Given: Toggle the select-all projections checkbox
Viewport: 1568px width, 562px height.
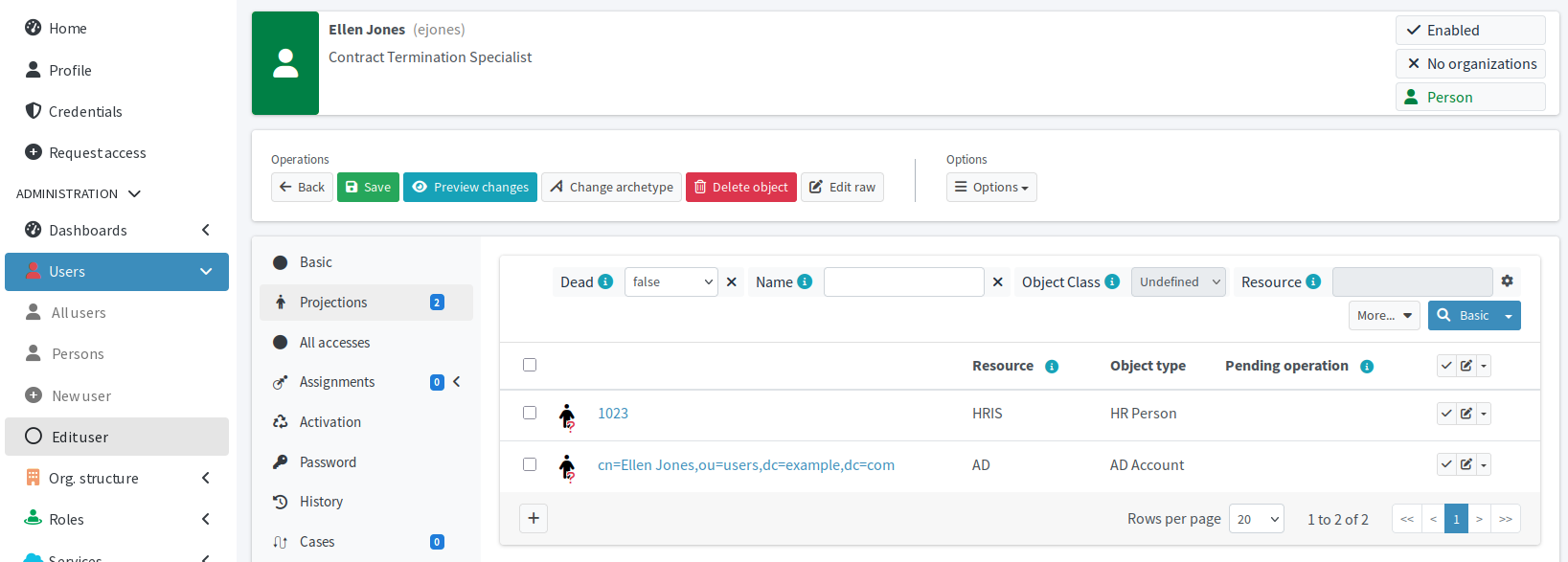Looking at the screenshot, I should point(530,365).
